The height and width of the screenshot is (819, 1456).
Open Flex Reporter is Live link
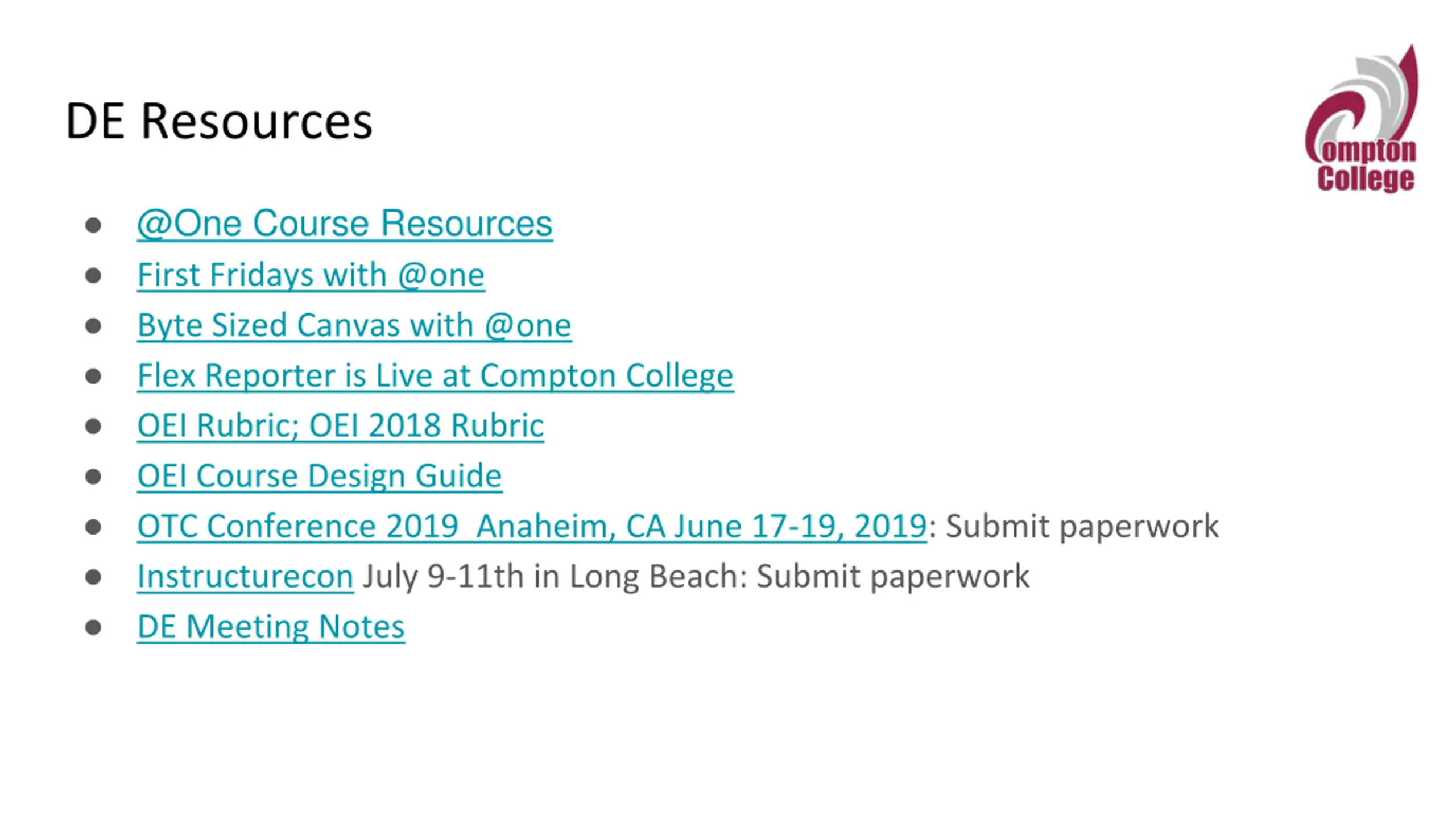click(x=436, y=376)
